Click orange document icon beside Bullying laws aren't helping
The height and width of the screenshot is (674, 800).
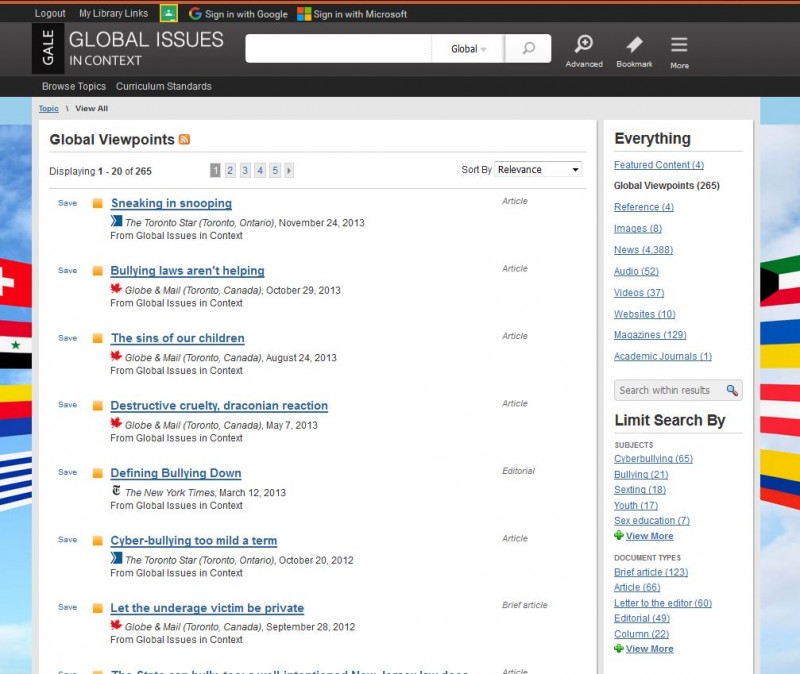pyautogui.click(x=97, y=271)
